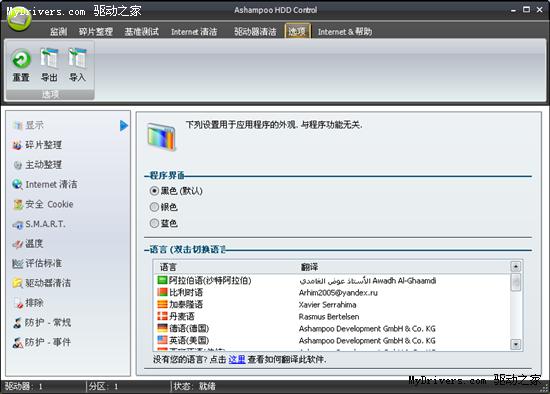Switch to the 监测 tab
The width and height of the screenshot is (550, 394).
pyautogui.click(x=58, y=32)
